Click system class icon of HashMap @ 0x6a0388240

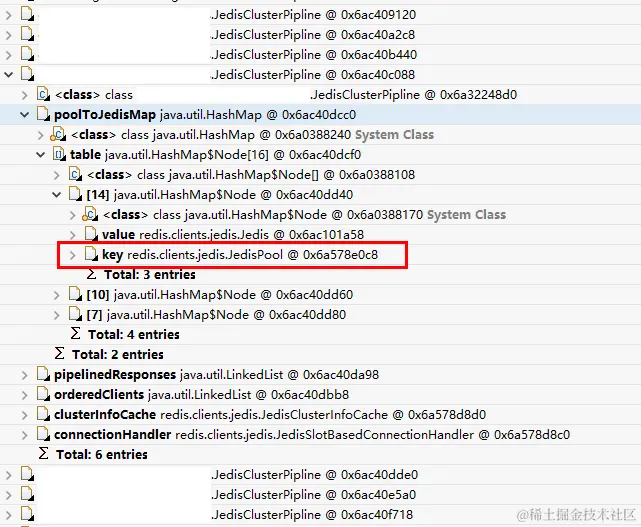pyautogui.click(x=58, y=134)
